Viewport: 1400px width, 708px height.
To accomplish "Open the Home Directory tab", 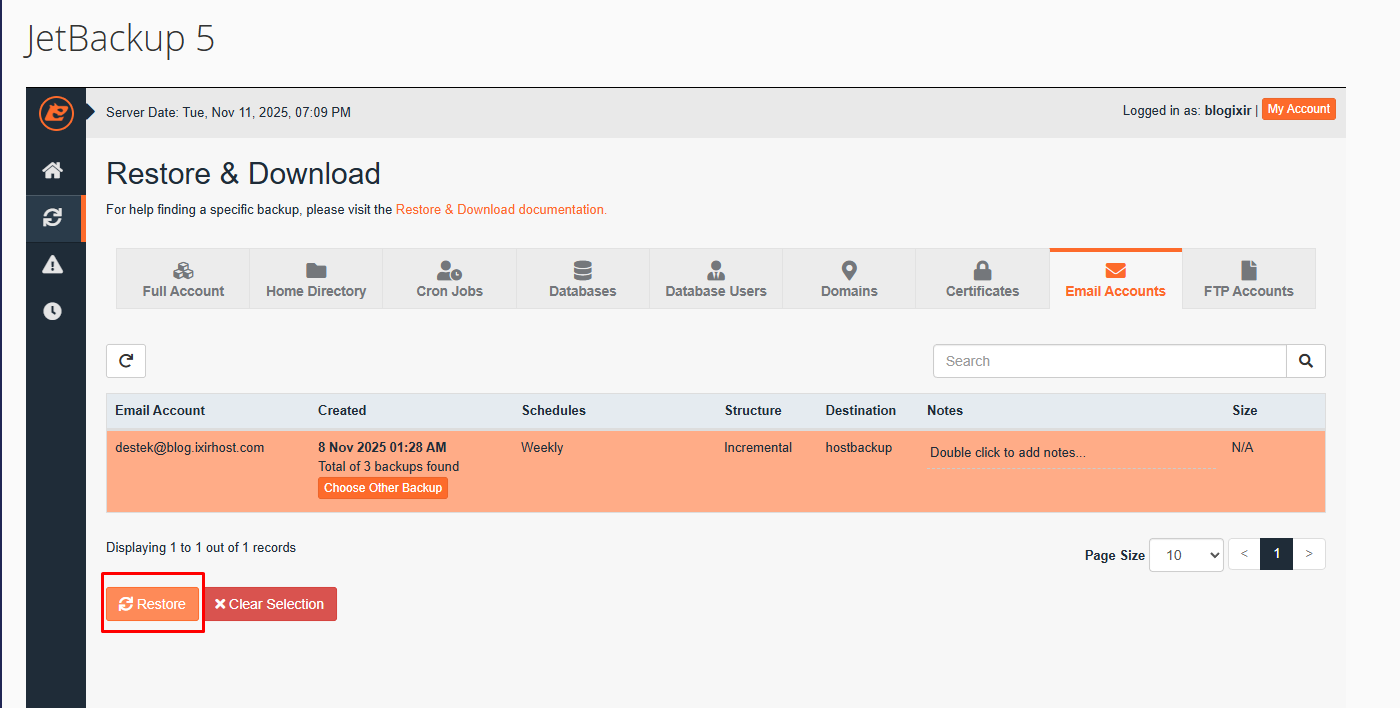I will coord(316,279).
